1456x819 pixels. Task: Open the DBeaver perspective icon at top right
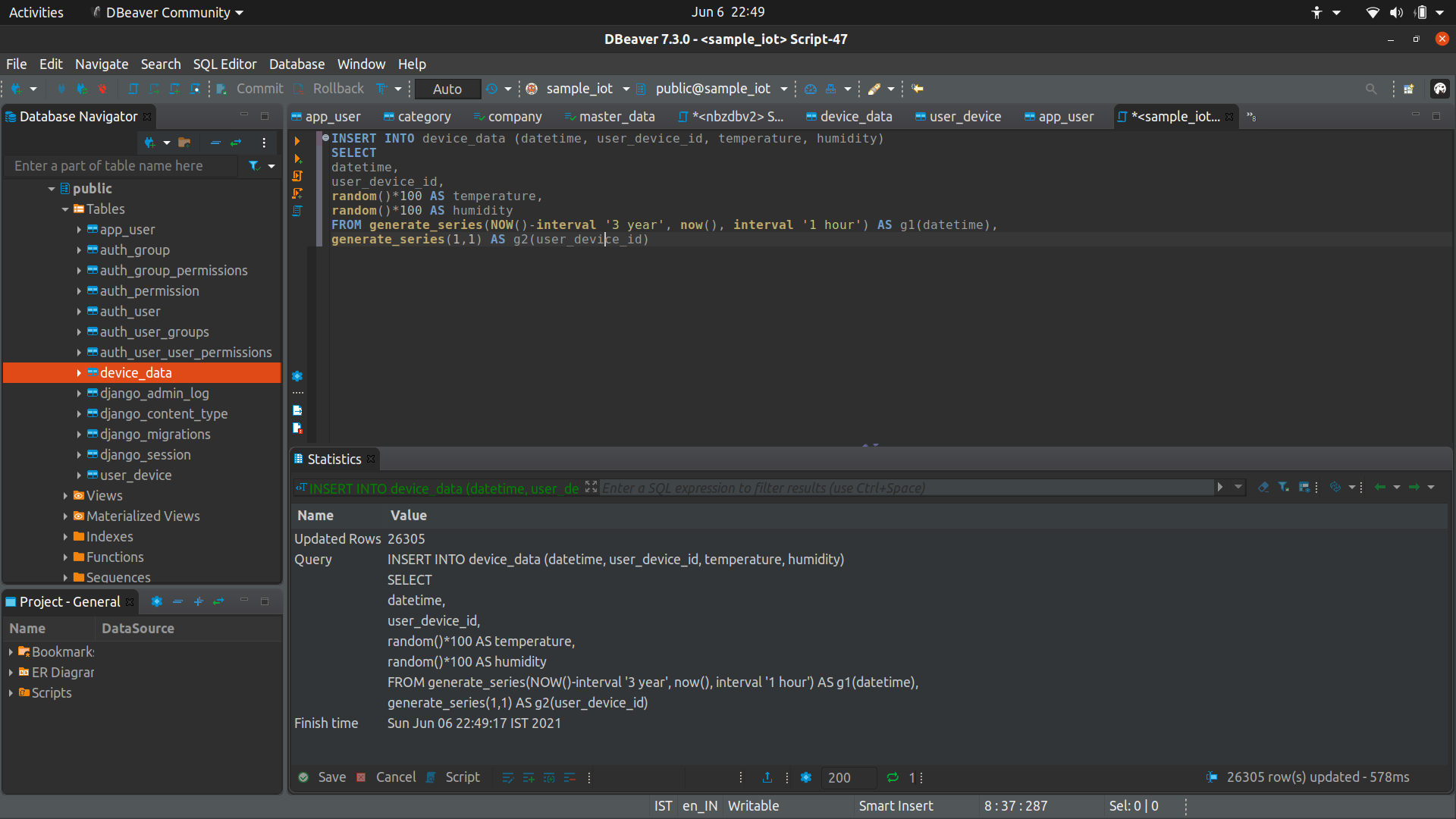[x=1439, y=89]
